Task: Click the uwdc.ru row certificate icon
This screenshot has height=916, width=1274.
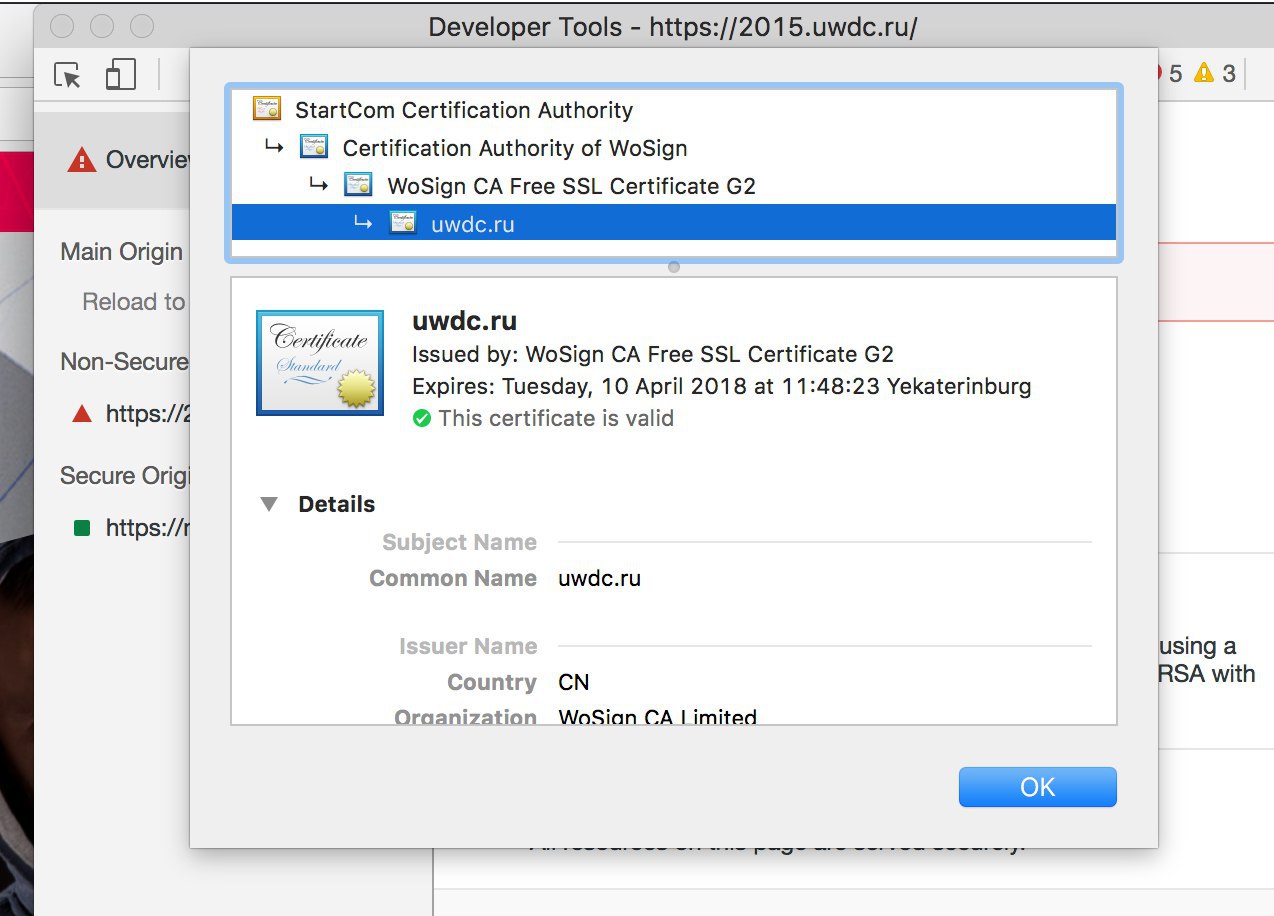Action: pyautogui.click(x=403, y=223)
